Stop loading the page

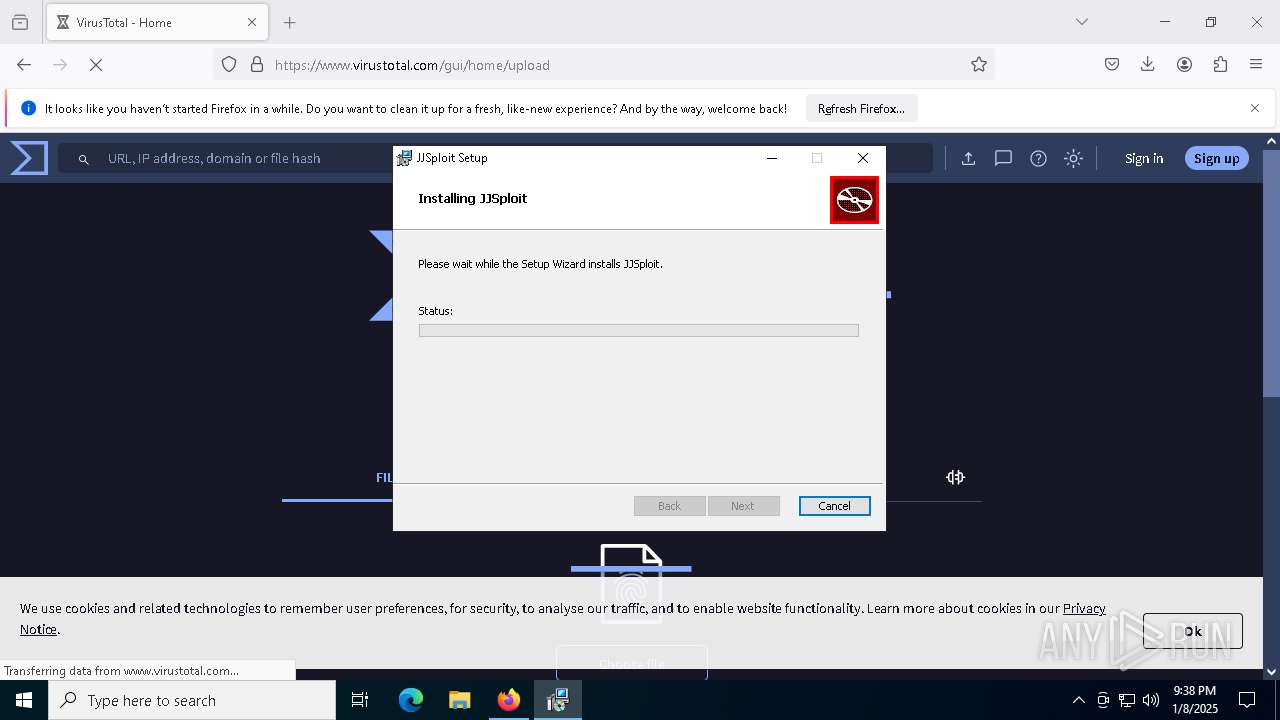pyautogui.click(x=96, y=65)
